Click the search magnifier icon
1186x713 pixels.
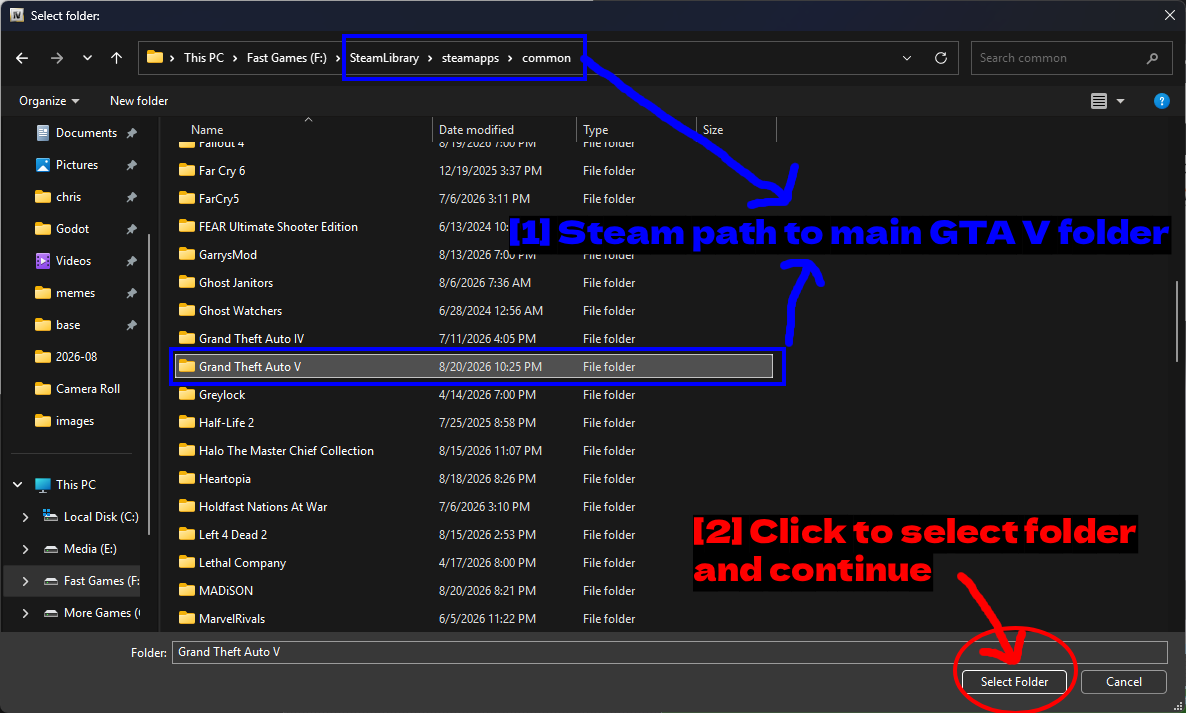pyautogui.click(x=1152, y=57)
